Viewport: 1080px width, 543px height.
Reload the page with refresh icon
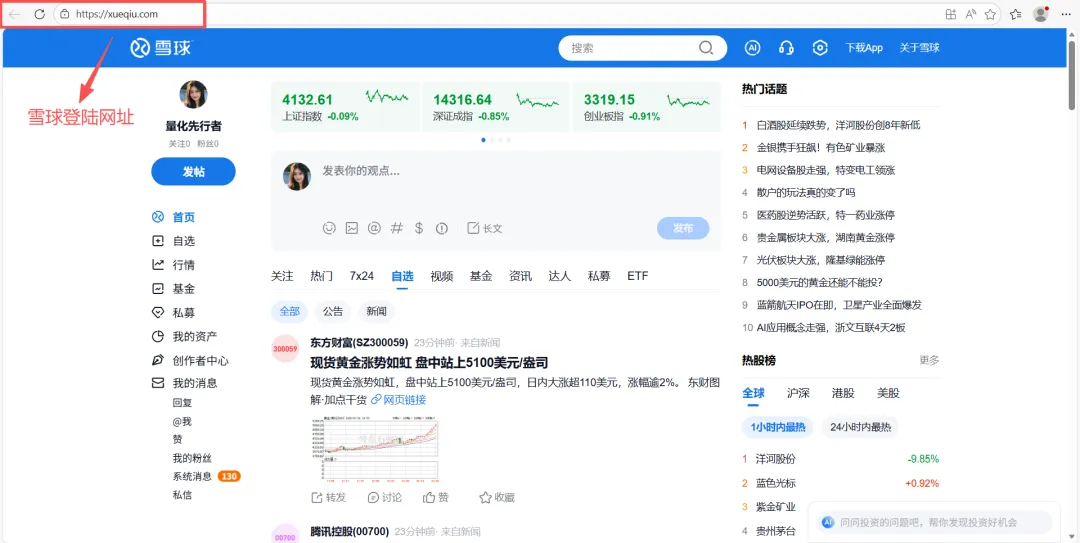point(39,14)
